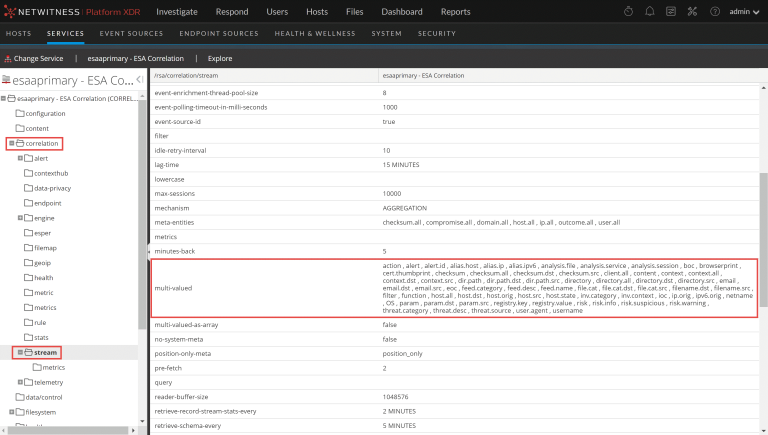The width and height of the screenshot is (768, 435).
Task: Click the data-privacy folder icon
Action: (28, 188)
